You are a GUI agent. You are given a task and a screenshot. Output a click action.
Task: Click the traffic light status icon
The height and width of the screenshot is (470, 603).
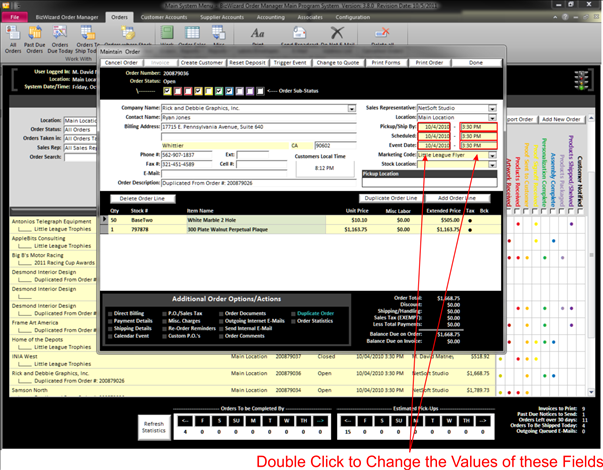click(581, 80)
